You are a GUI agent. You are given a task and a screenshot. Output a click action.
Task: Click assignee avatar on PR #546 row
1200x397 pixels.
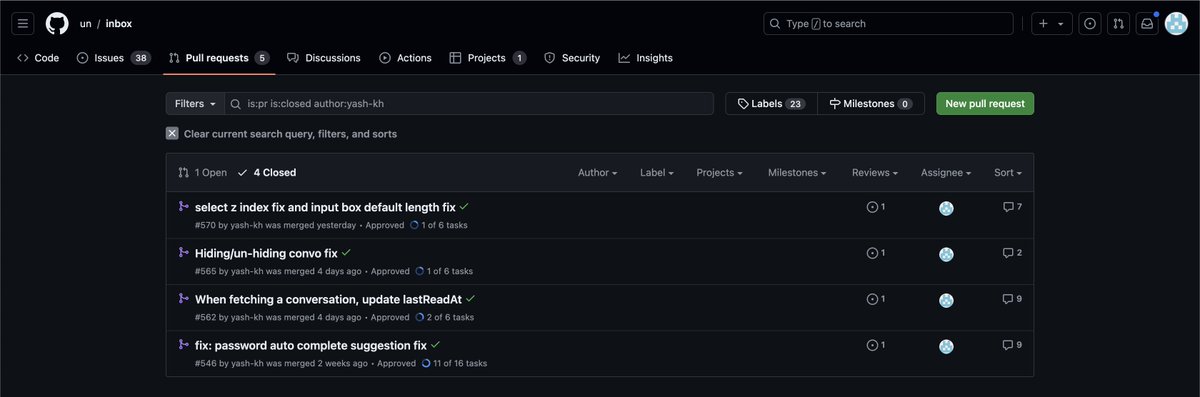click(946, 346)
